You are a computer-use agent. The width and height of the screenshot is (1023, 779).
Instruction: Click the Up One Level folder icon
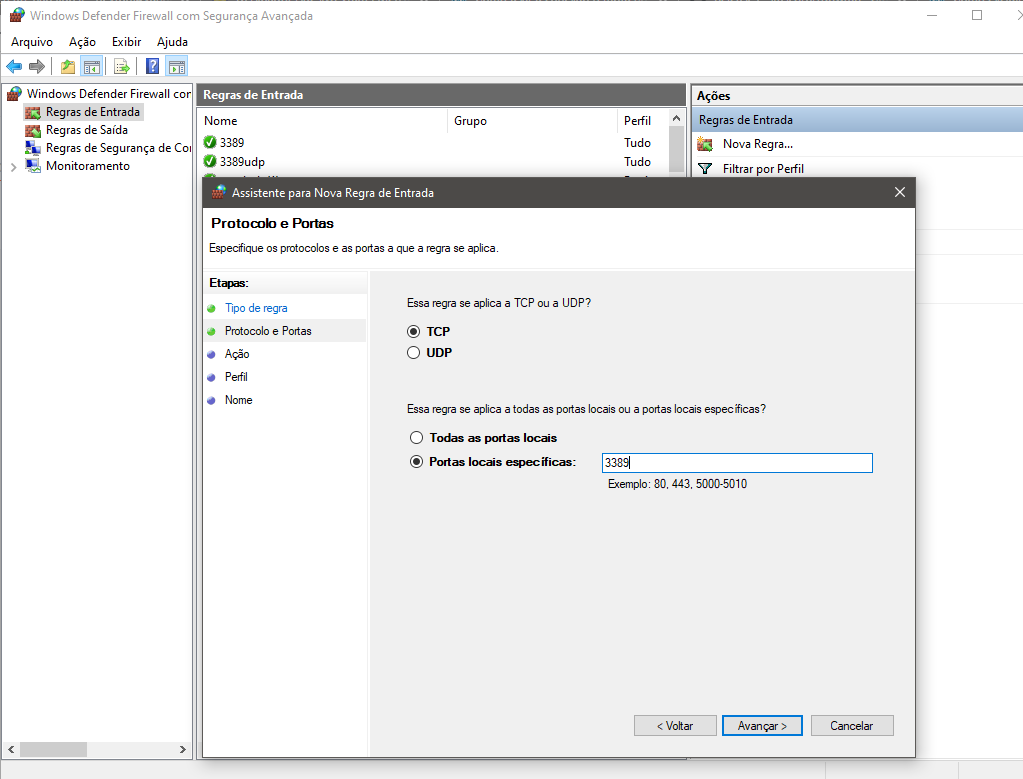click(x=68, y=66)
